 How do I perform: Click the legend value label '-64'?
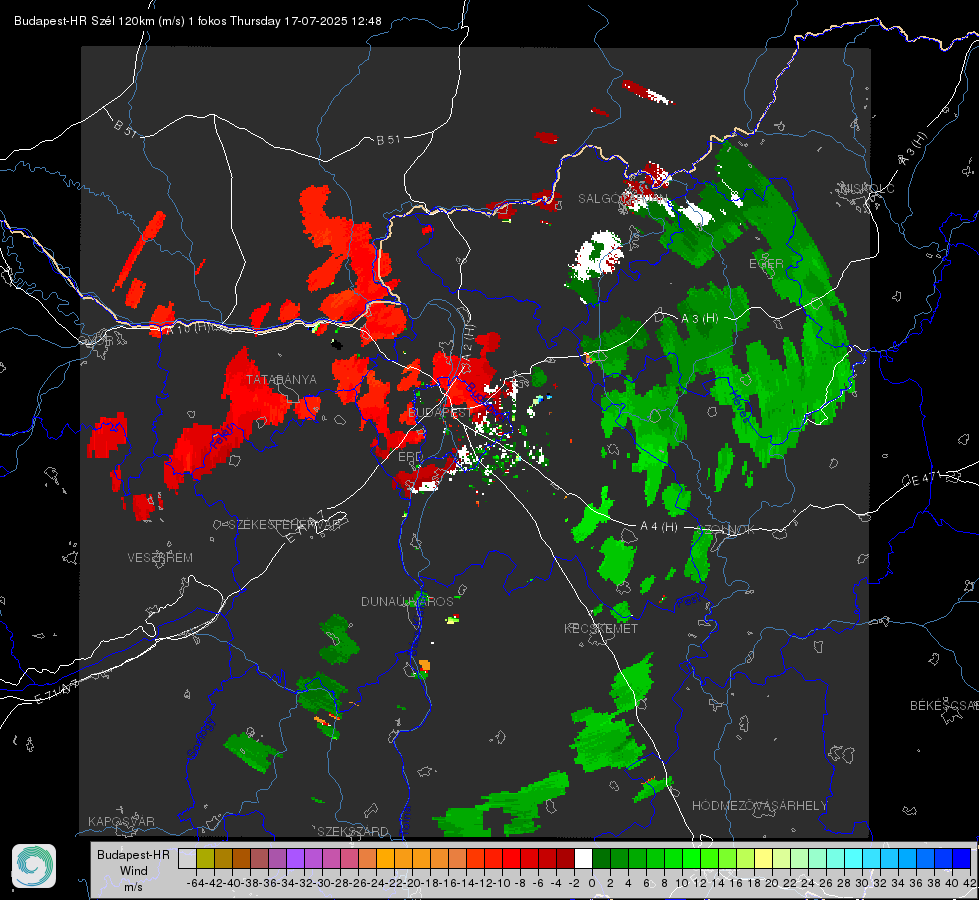[195, 883]
